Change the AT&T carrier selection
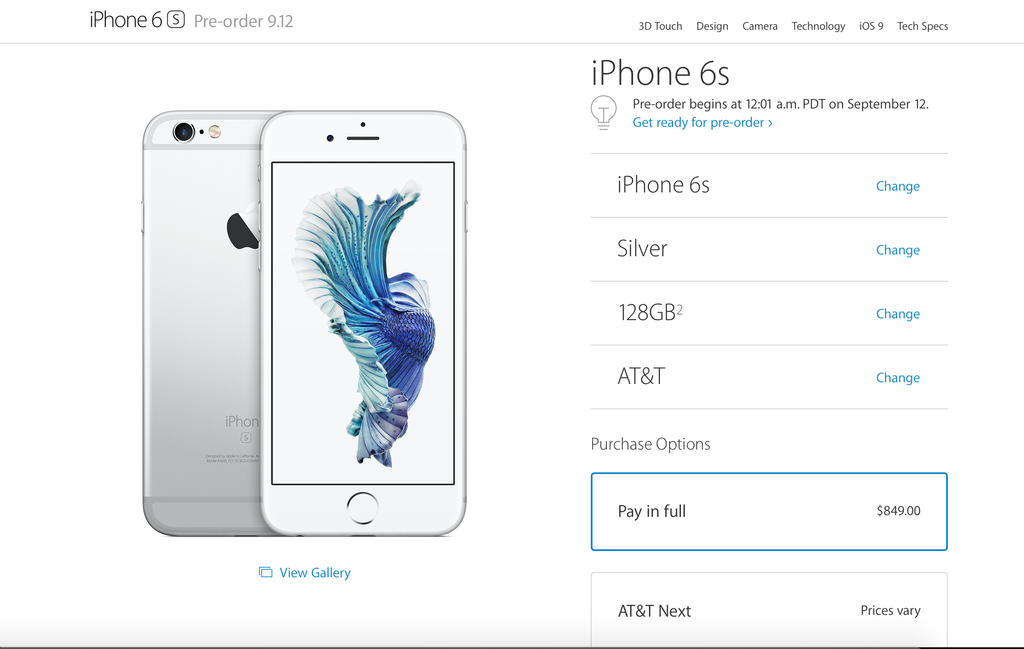The height and width of the screenshot is (649, 1024). coord(897,378)
